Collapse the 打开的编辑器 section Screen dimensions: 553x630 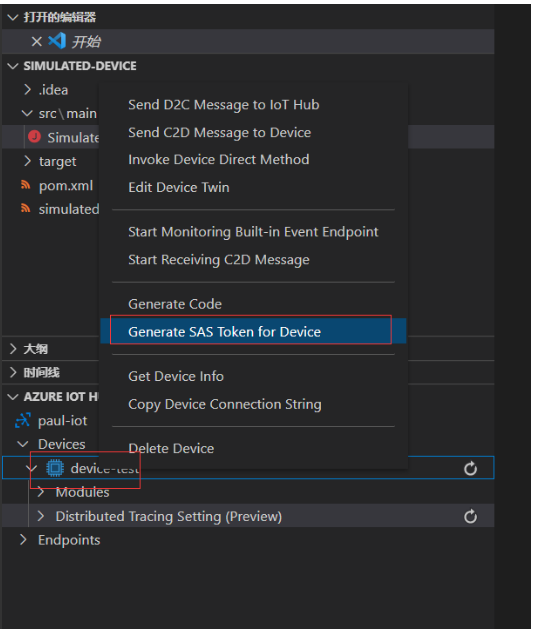tap(13, 17)
